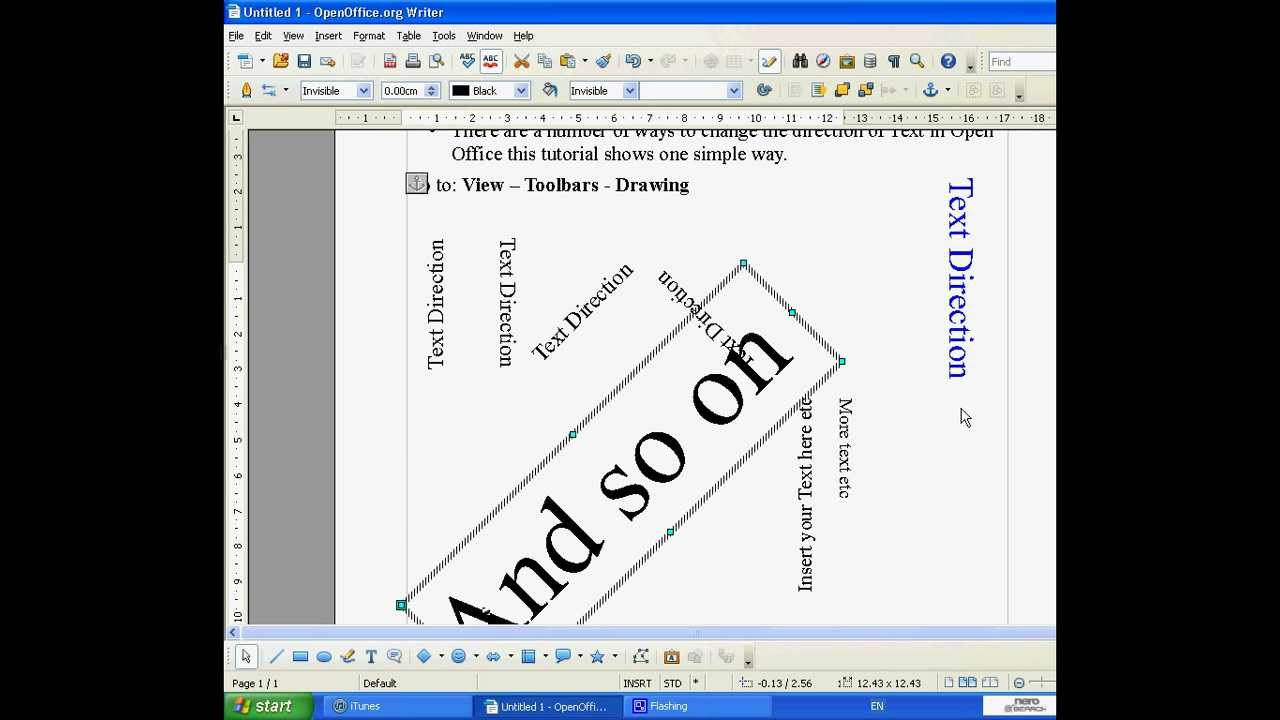Undo the last action

click(x=633, y=62)
